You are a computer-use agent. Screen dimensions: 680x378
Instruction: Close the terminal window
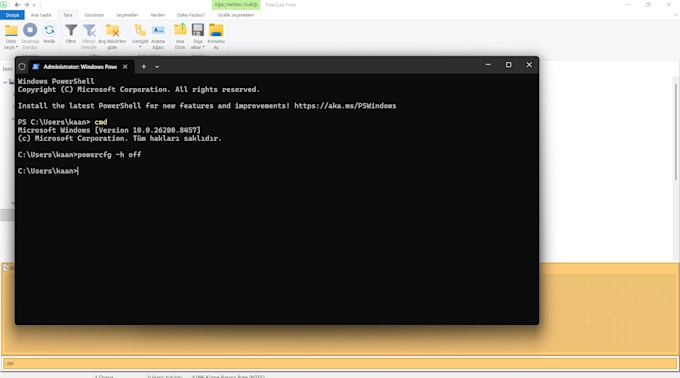529,65
